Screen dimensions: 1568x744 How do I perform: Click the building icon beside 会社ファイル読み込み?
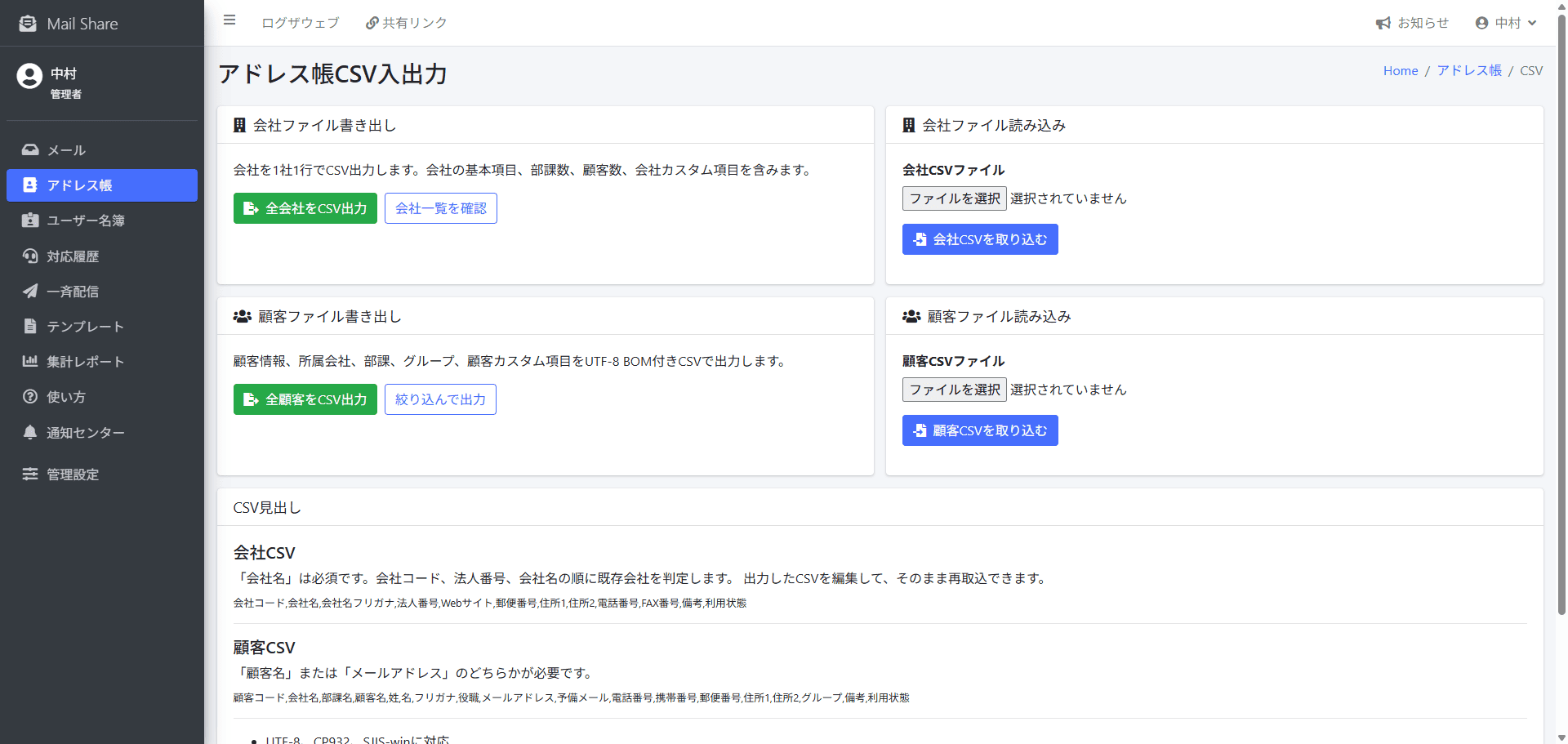tap(908, 125)
